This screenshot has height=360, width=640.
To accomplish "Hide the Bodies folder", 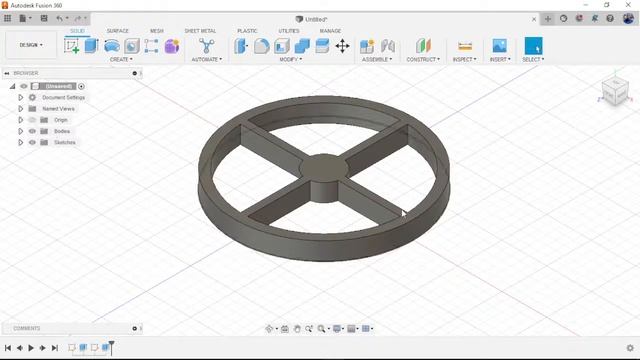I will (32, 131).
